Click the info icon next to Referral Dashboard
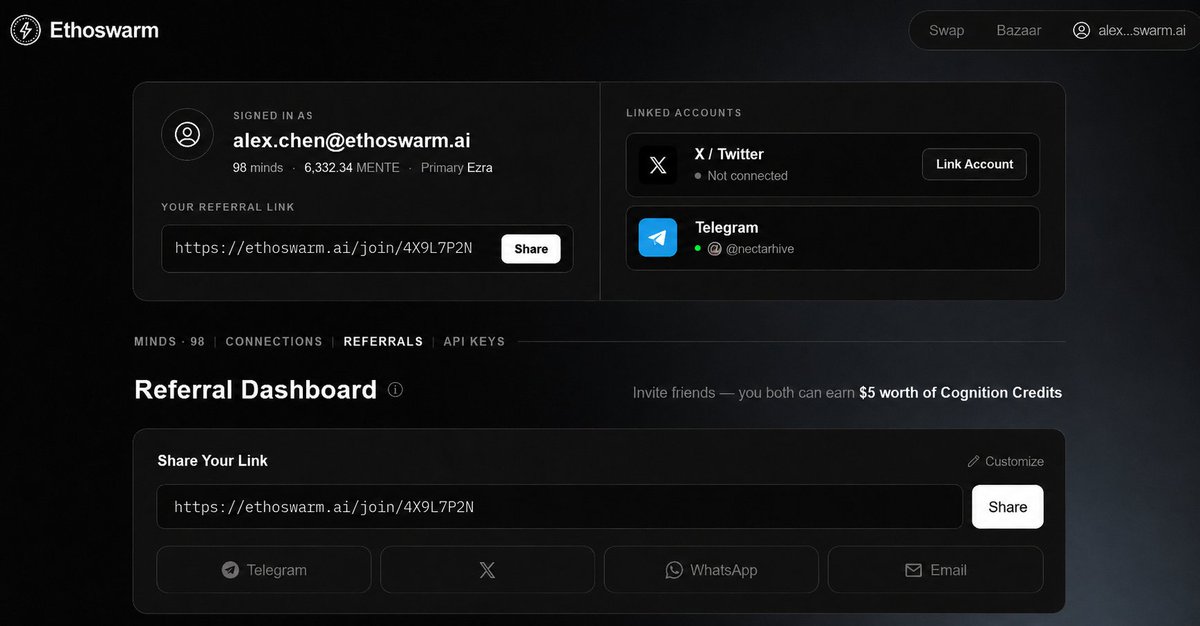This screenshot has height=626, width=1200. coord(395,390)
